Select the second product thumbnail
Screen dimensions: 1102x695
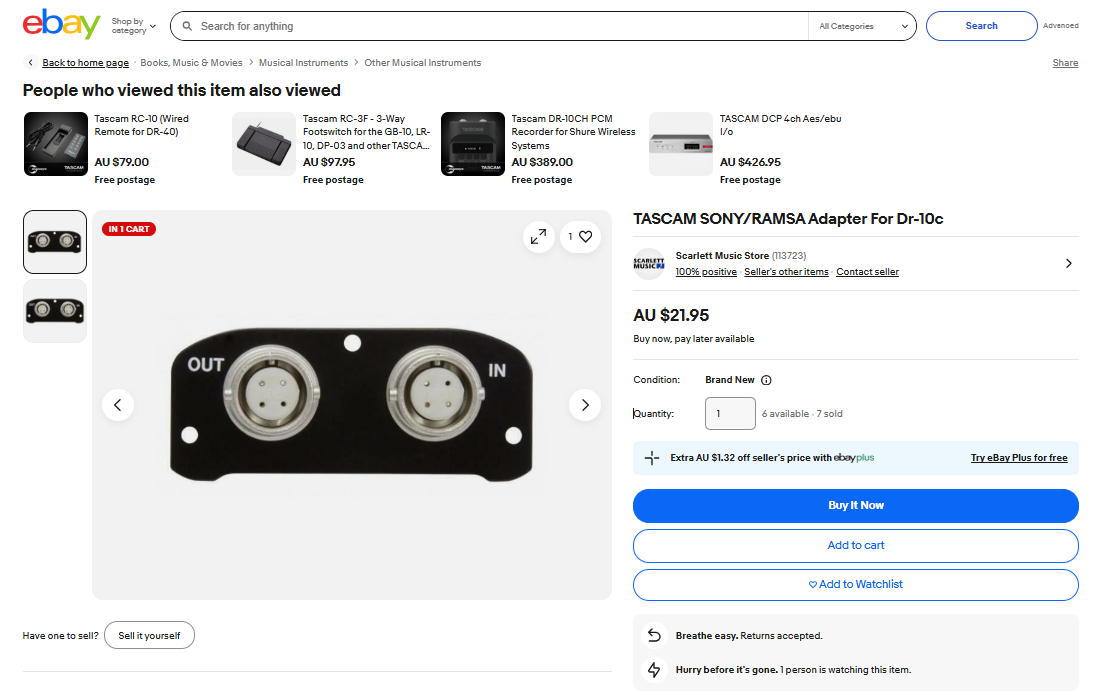point(55,311)
